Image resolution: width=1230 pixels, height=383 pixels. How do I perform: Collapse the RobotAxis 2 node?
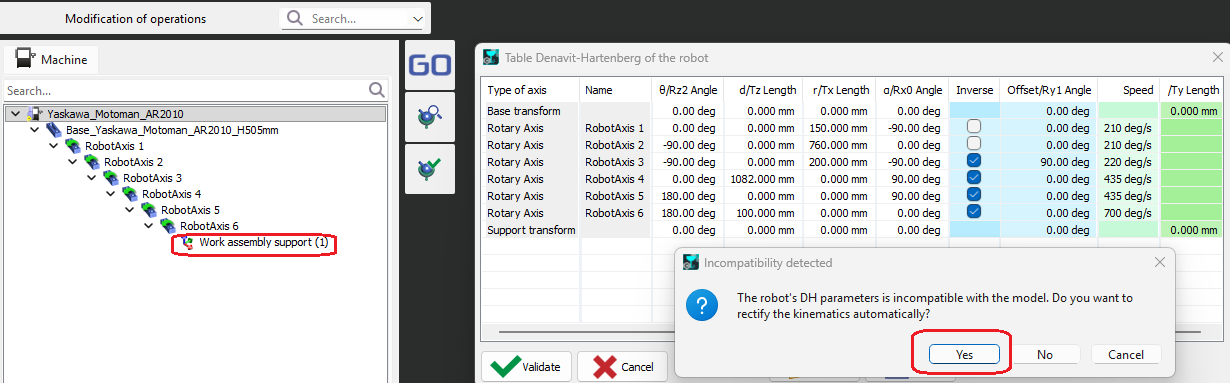[x=72, y=162]
